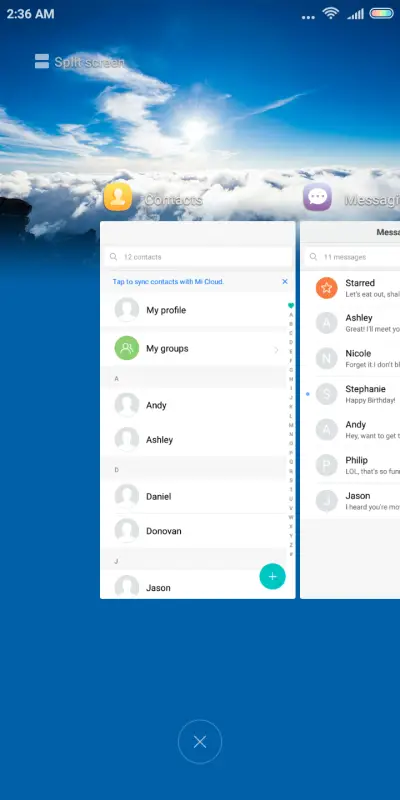400x800 pixels.
Task: Add new contact with plus button
Action: (x=272, y=577)
